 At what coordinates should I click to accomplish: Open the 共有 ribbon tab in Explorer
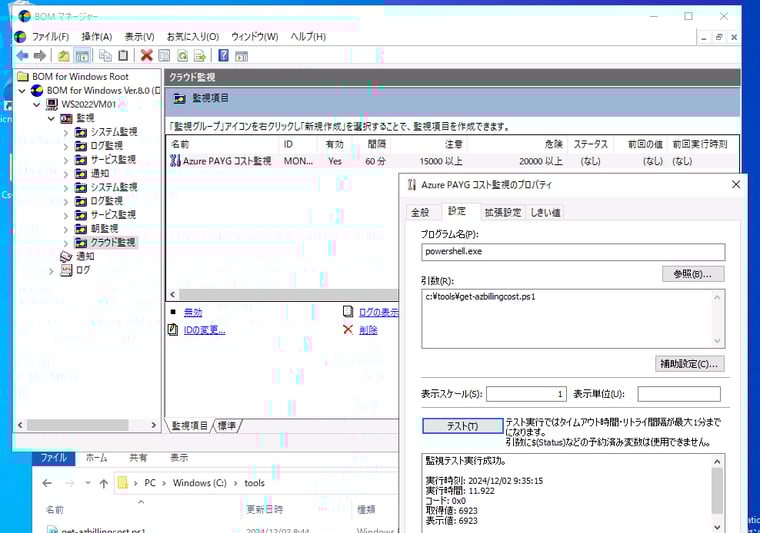[x=138, y=457]
